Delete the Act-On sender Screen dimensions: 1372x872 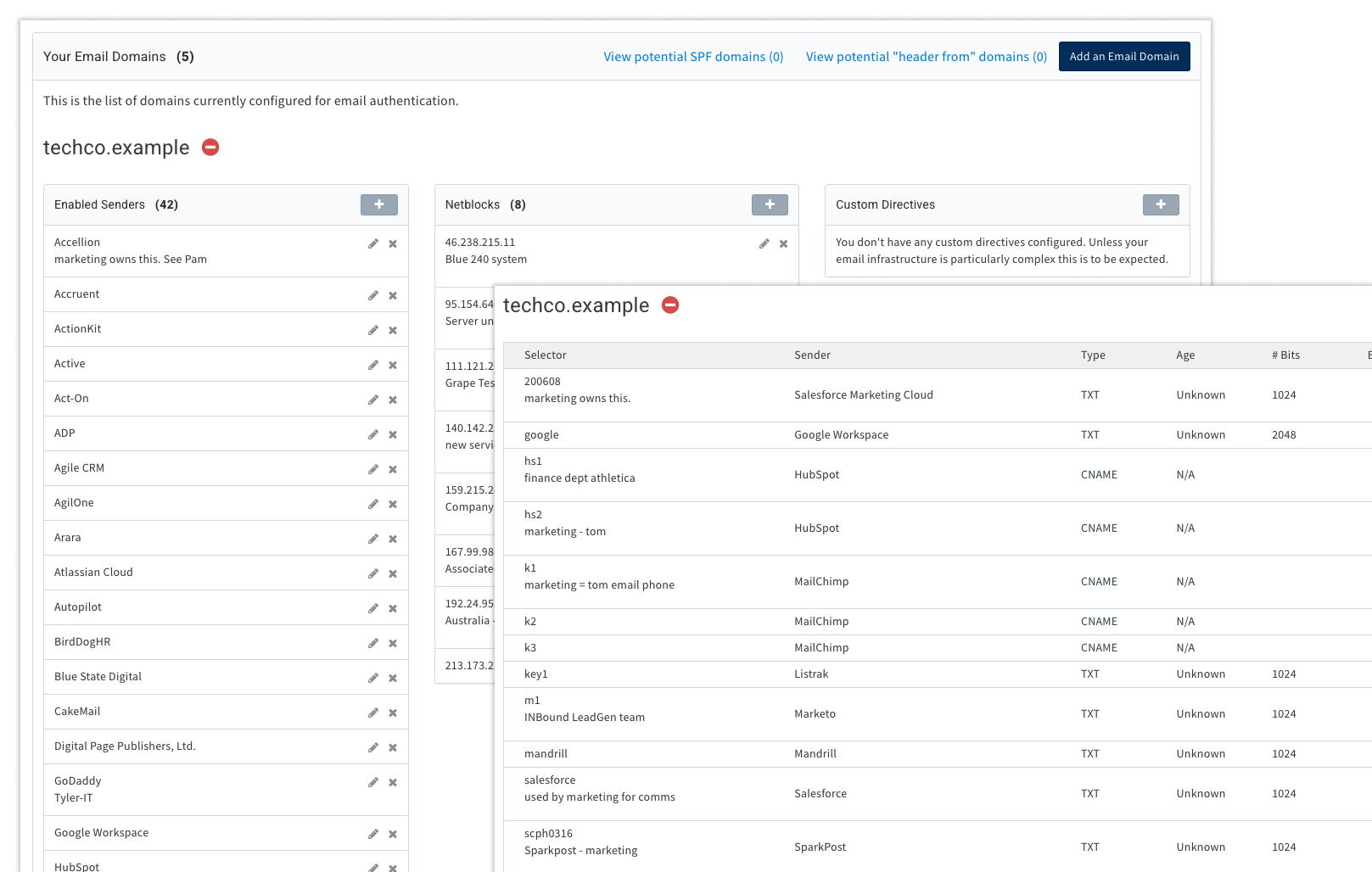click(393, 400)
